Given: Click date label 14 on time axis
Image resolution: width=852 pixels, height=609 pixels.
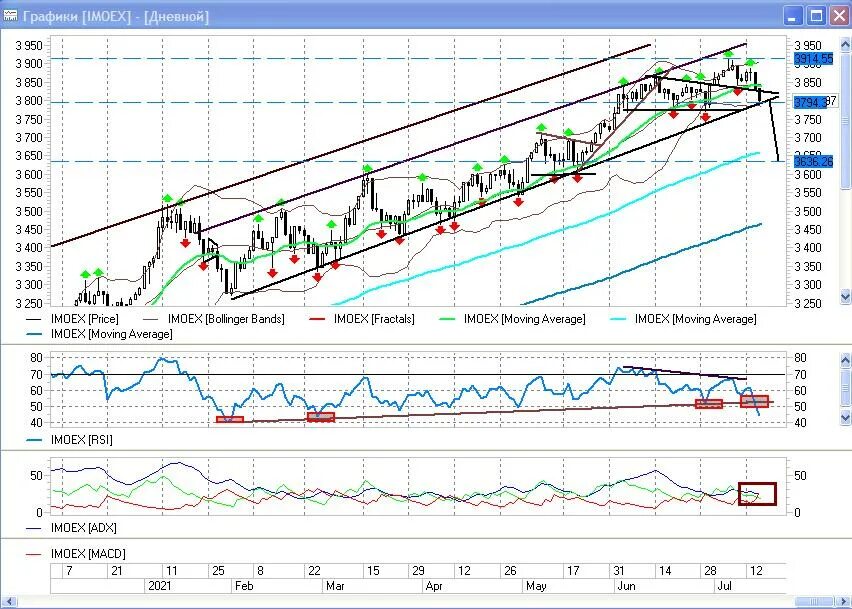Looking at the screenshot, I should coord(665,571).
